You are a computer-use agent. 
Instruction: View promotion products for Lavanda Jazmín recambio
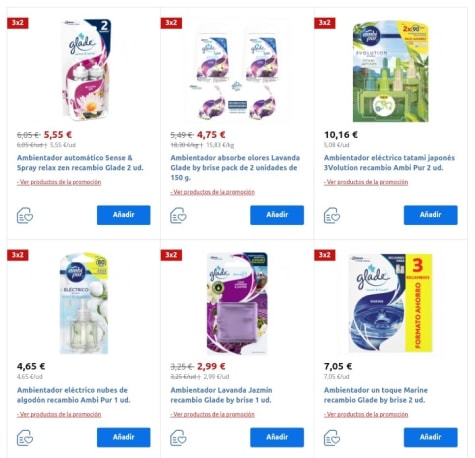point(212,414)
